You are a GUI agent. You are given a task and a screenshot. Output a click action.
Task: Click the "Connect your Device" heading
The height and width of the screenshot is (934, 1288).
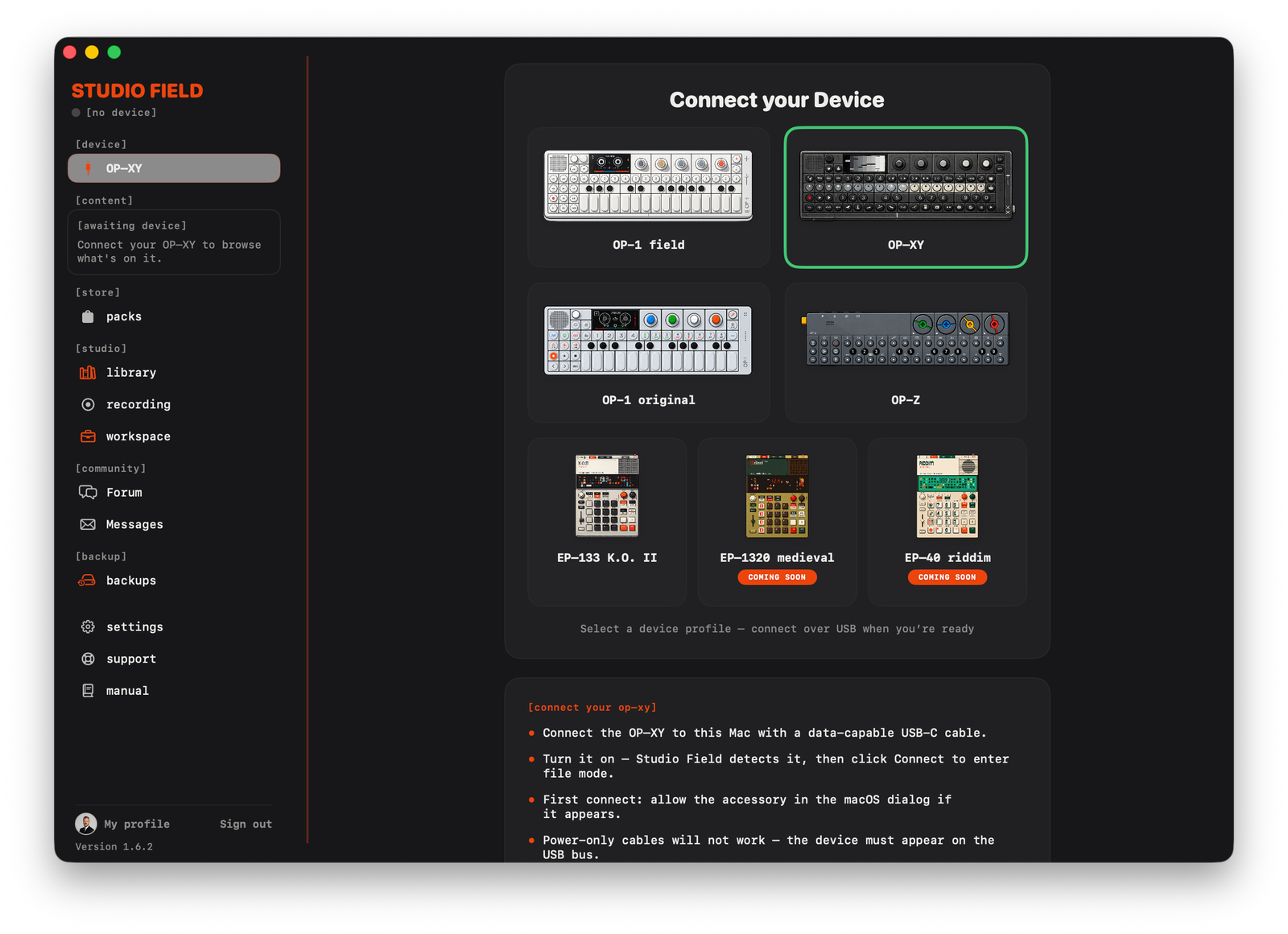tap(777, 100)
